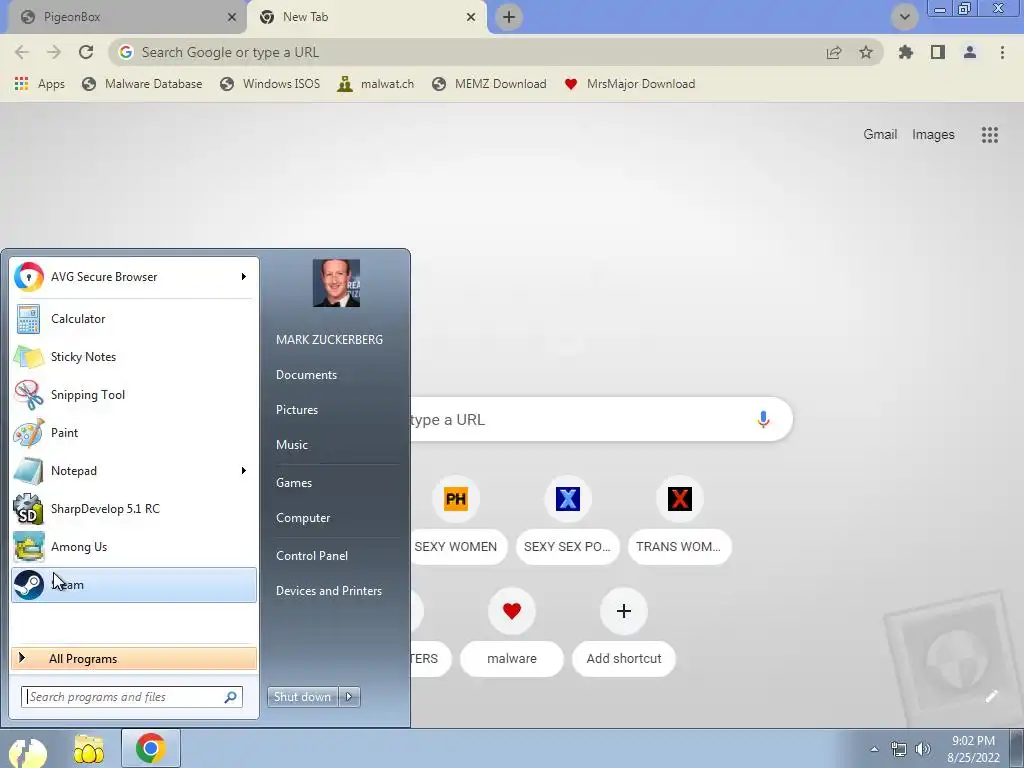Open Gmail link on New Tab page

880,135
